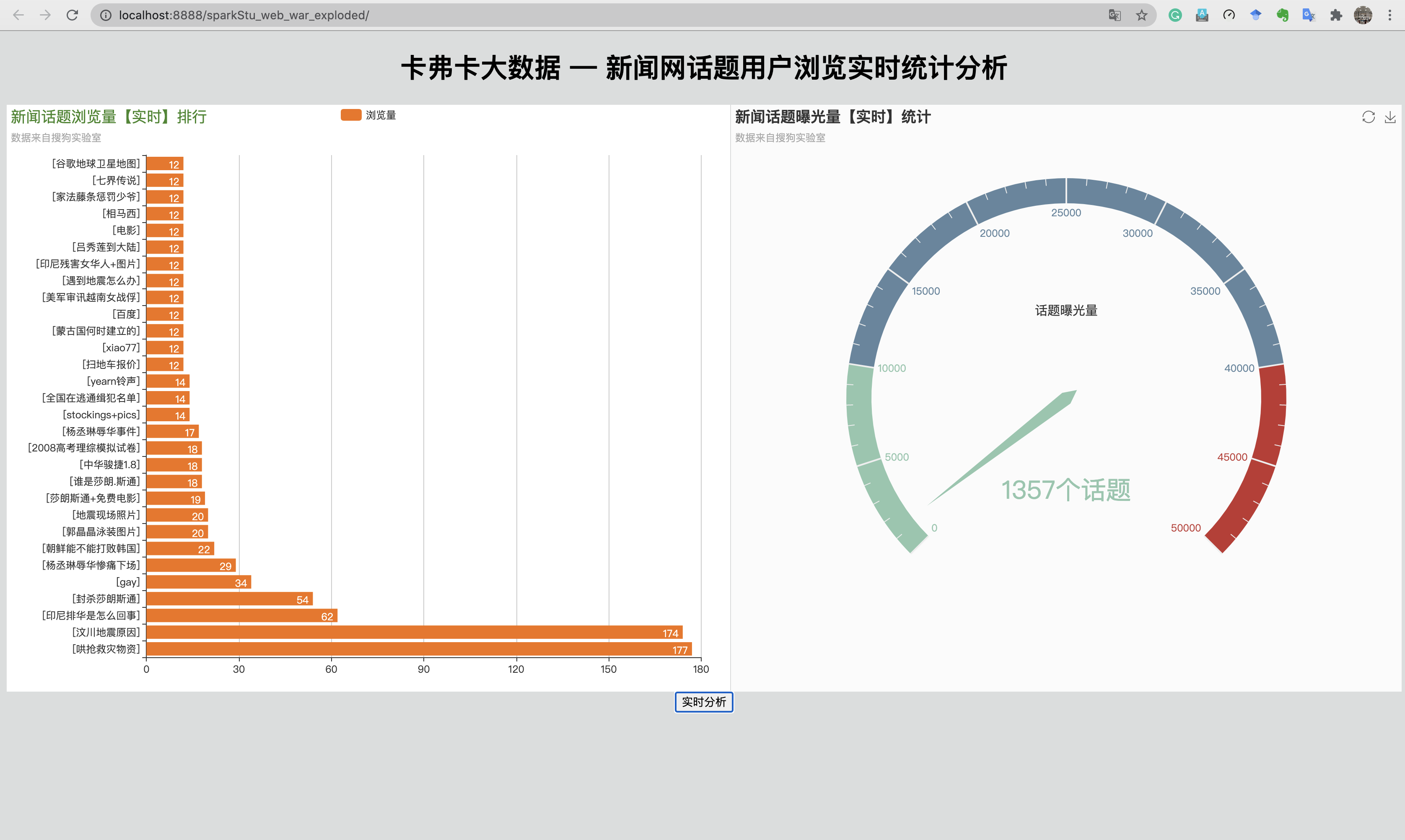
Task: Click the 180 x-axis label
Action: point(700,669)
